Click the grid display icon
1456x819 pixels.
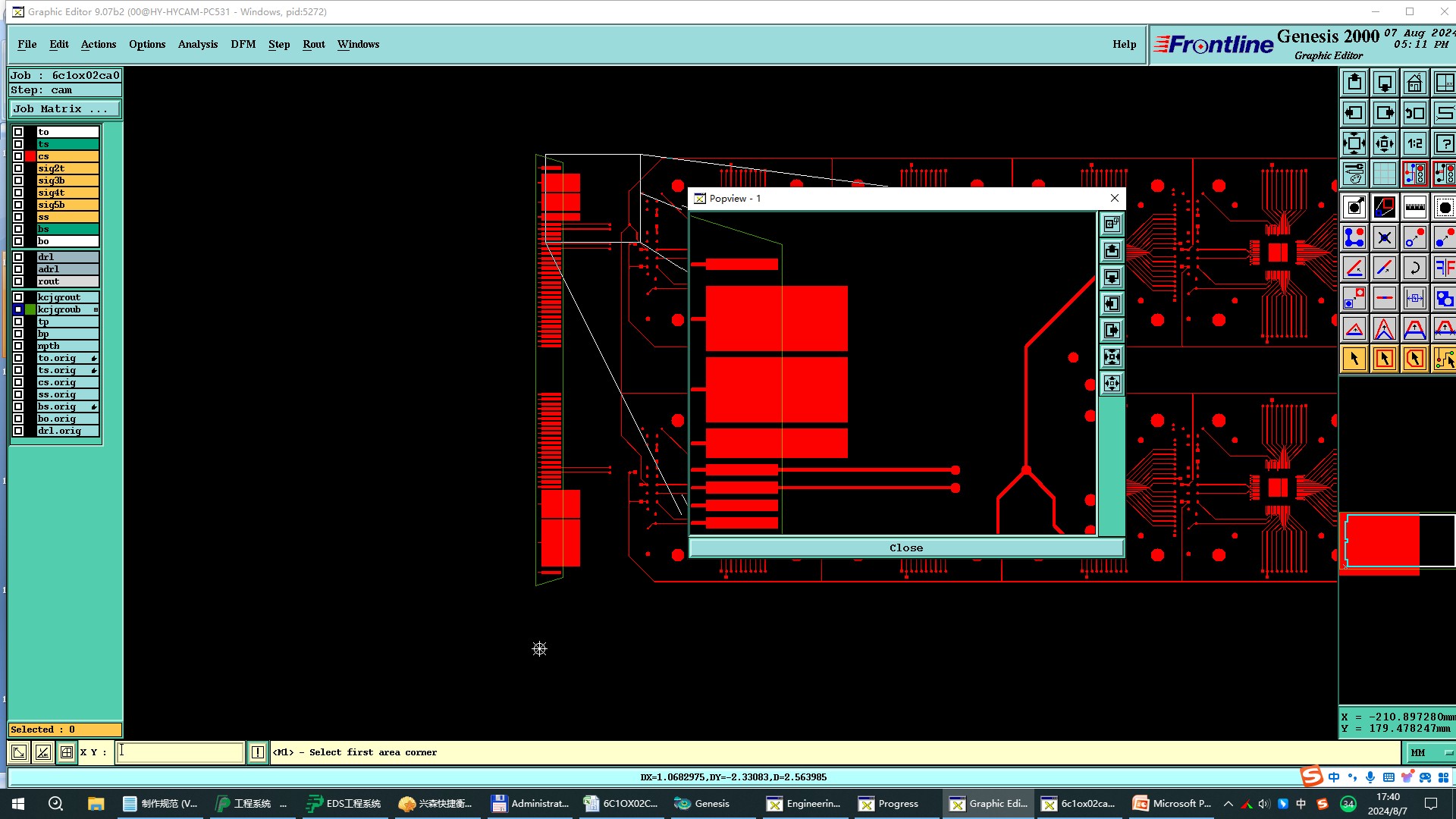click(1384, 174)
